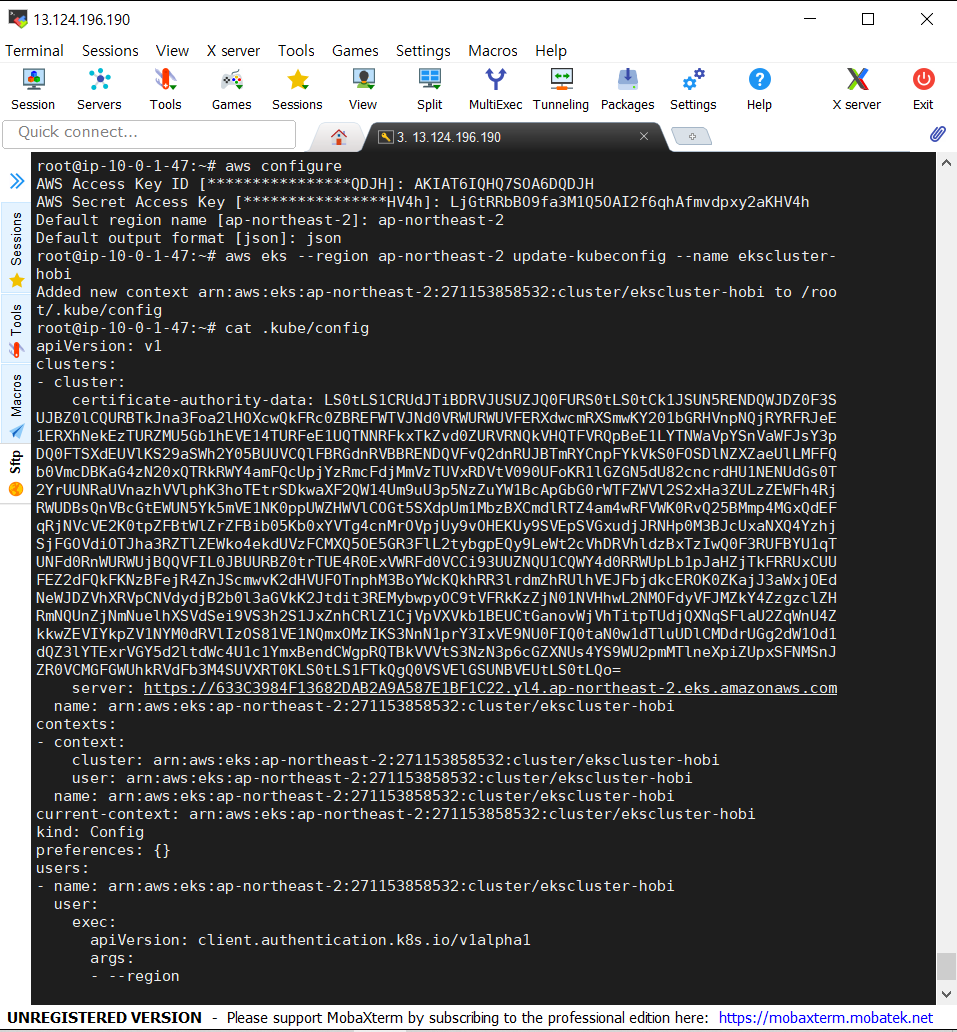Viewport: 957px width, 1032px height.
Task: Open the View menu
Action: point(172,51)
